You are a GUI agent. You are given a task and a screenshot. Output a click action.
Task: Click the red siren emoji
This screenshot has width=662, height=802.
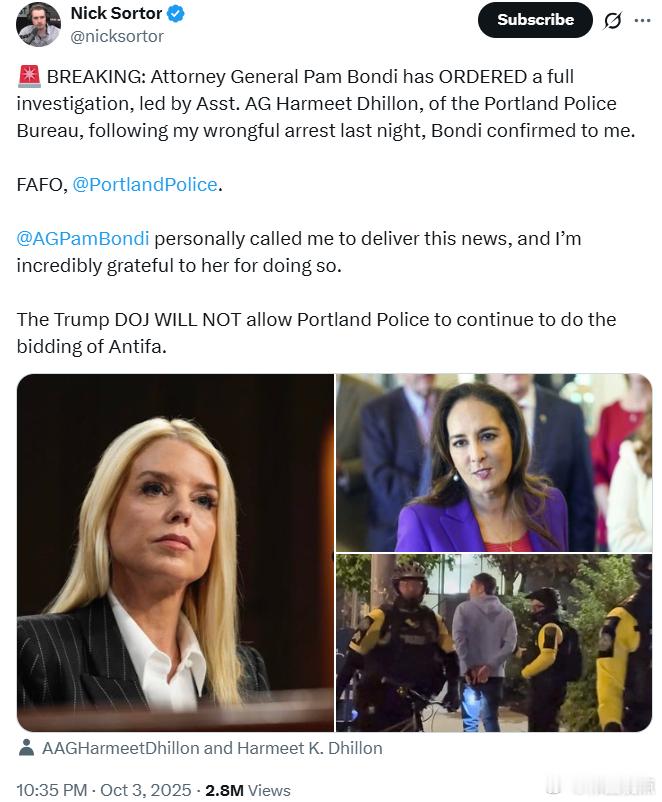click(29, 76)
